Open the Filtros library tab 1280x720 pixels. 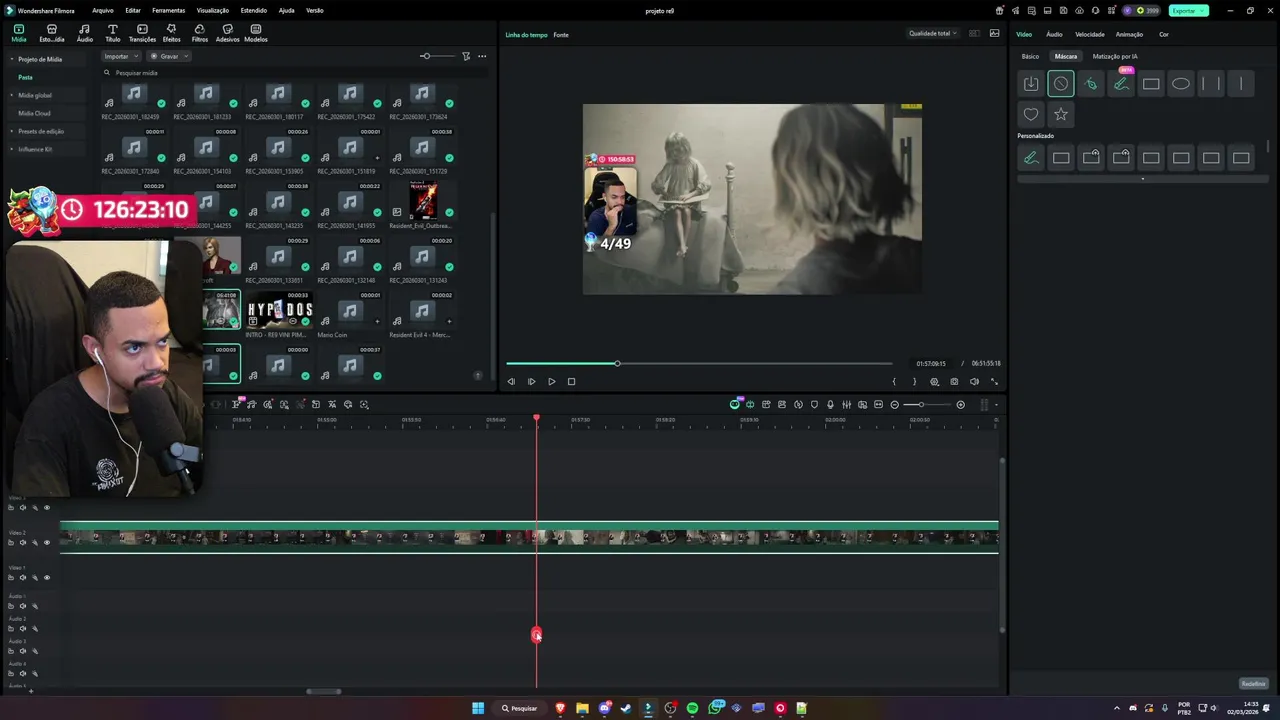[x=199, y=33]
